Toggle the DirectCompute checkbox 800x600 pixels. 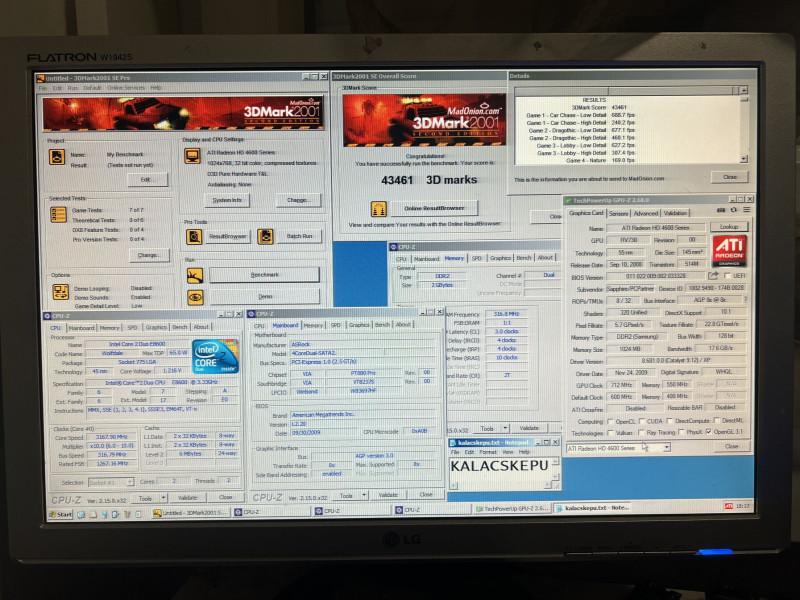[x=670, y=421]
